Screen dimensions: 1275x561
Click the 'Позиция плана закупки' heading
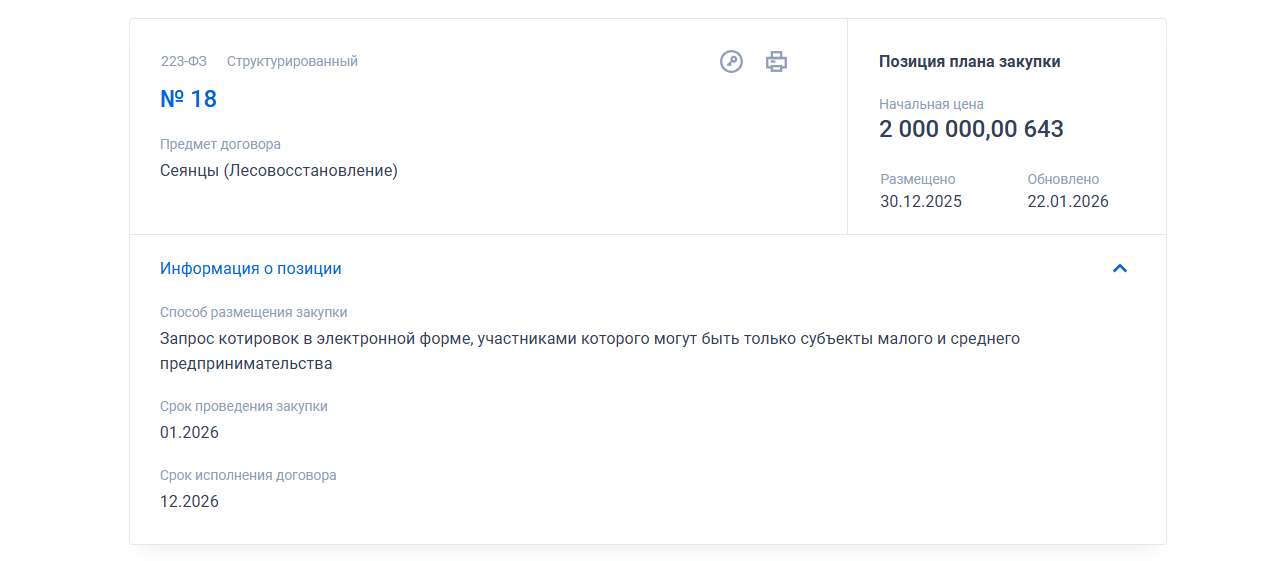point(969,62)
